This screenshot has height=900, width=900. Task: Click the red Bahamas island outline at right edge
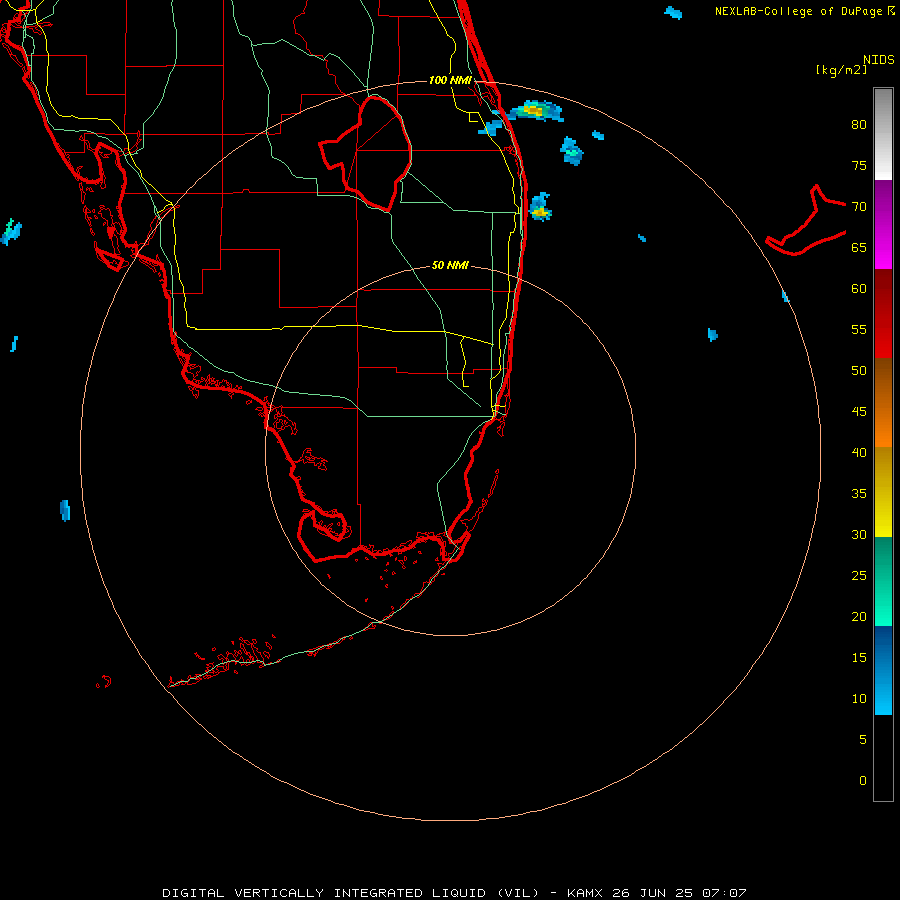pyautogui.click(x=806, y=220)
